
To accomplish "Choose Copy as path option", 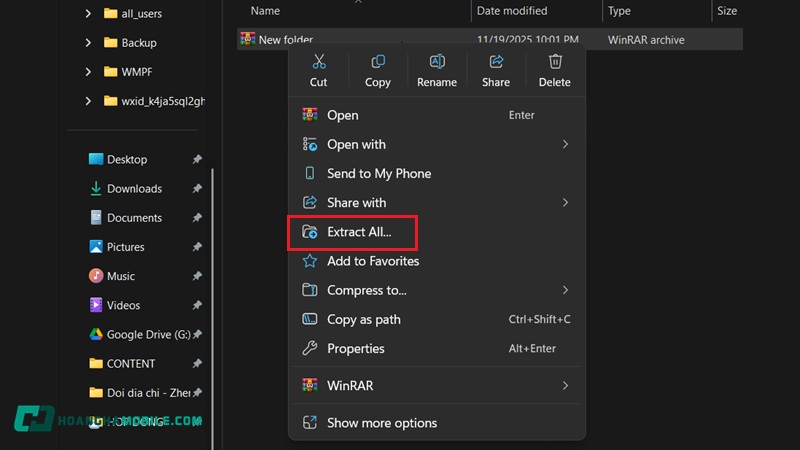I will [x=363, y=319].
